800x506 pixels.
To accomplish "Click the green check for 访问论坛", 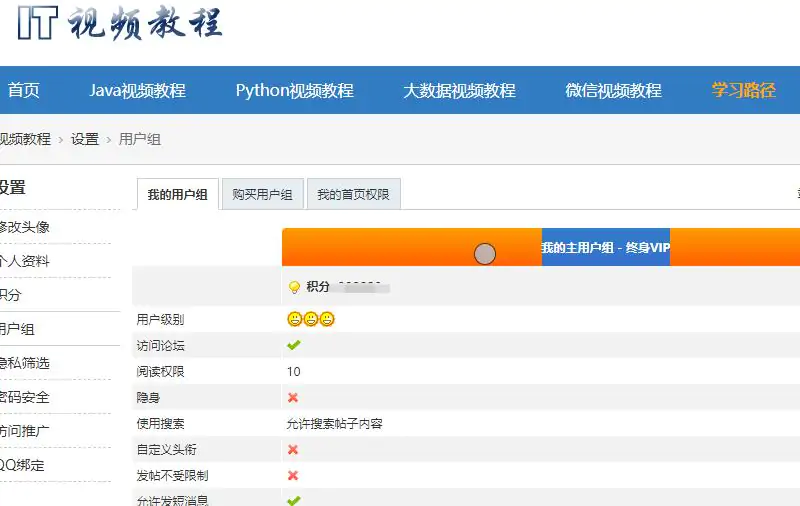I will 294,345.
